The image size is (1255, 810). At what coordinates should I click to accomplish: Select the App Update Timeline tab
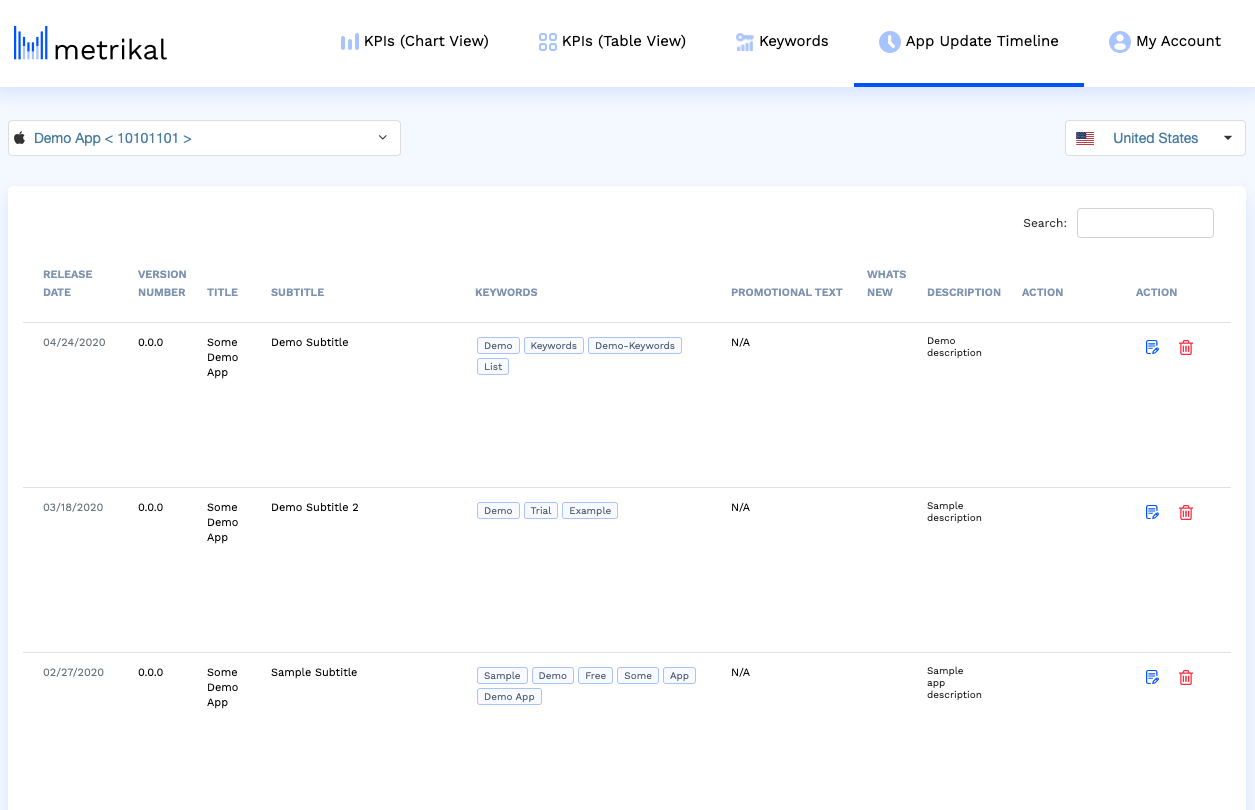coord(968,42)
